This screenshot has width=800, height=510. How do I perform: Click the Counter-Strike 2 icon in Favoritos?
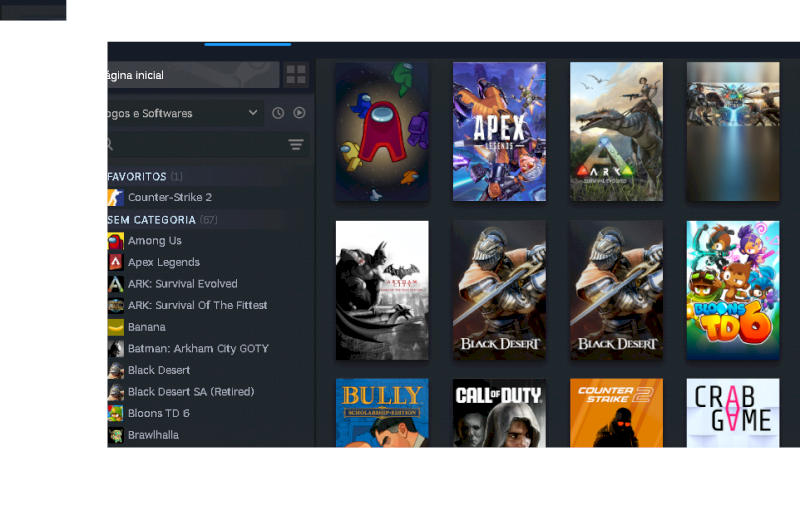[116, 198]
